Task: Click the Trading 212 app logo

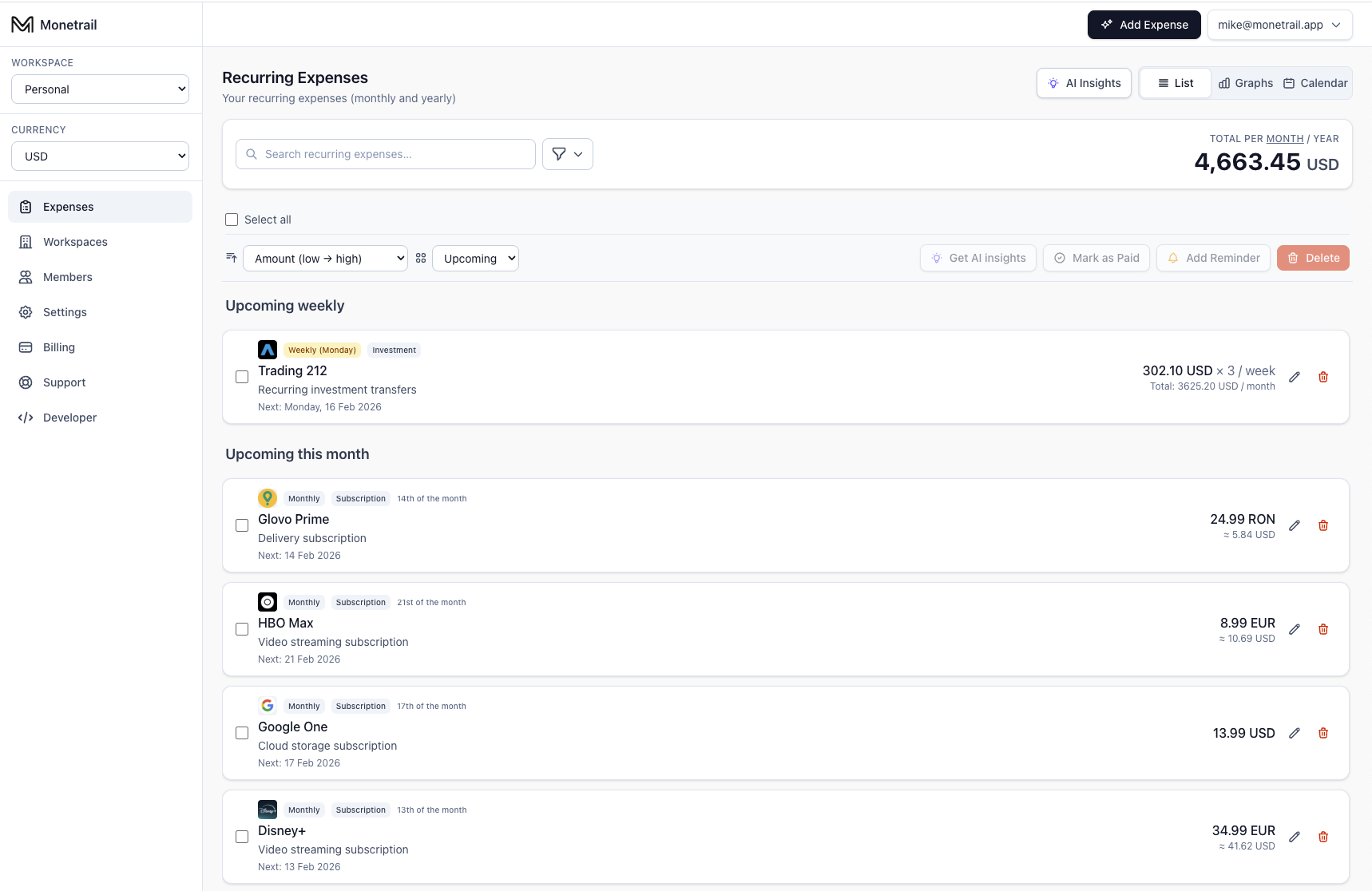Action: coord(268,350)
